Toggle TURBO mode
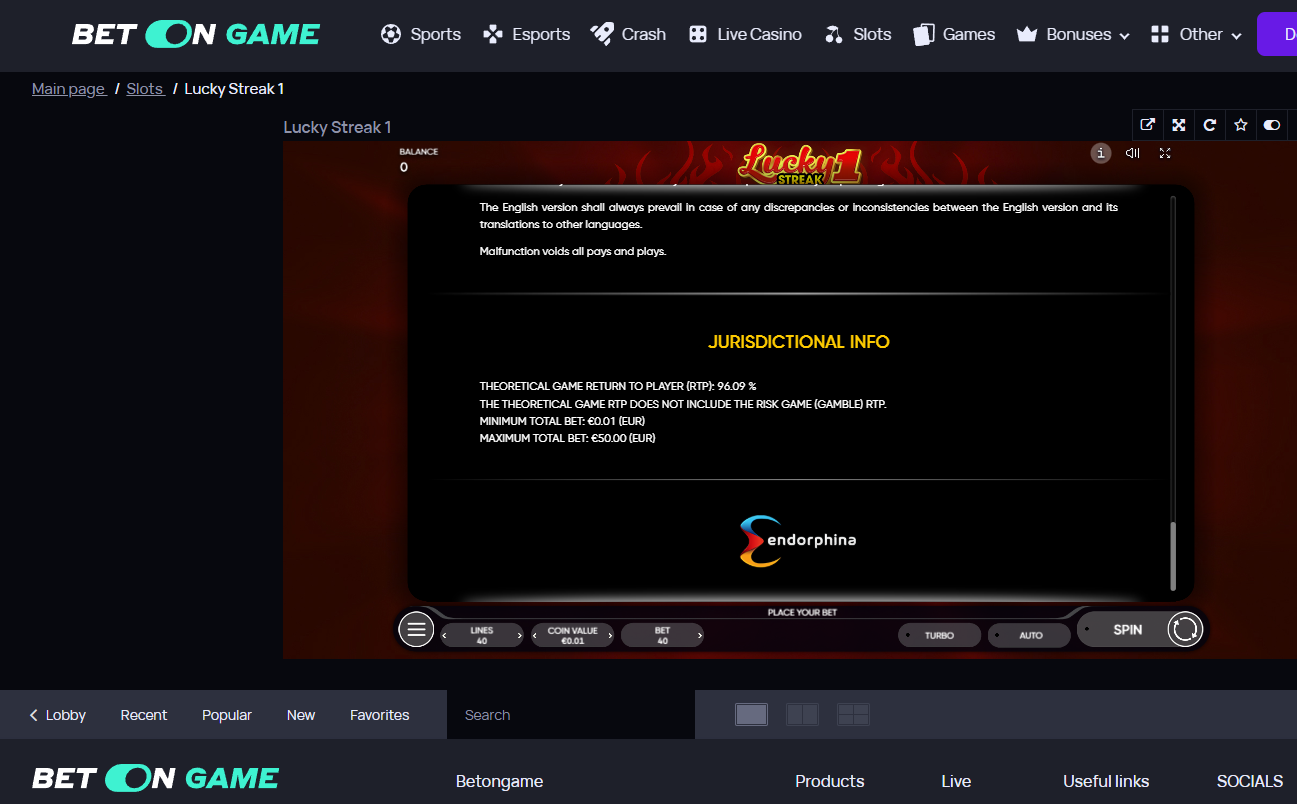Screen dimensions: 1297x804 (939, 635)
